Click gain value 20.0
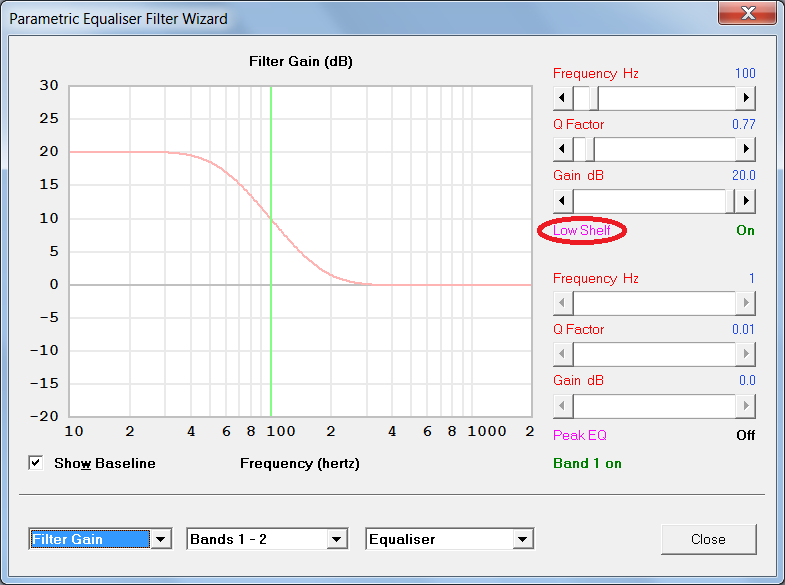The height and width of the screenshot is (585, 785). [743, 175]
